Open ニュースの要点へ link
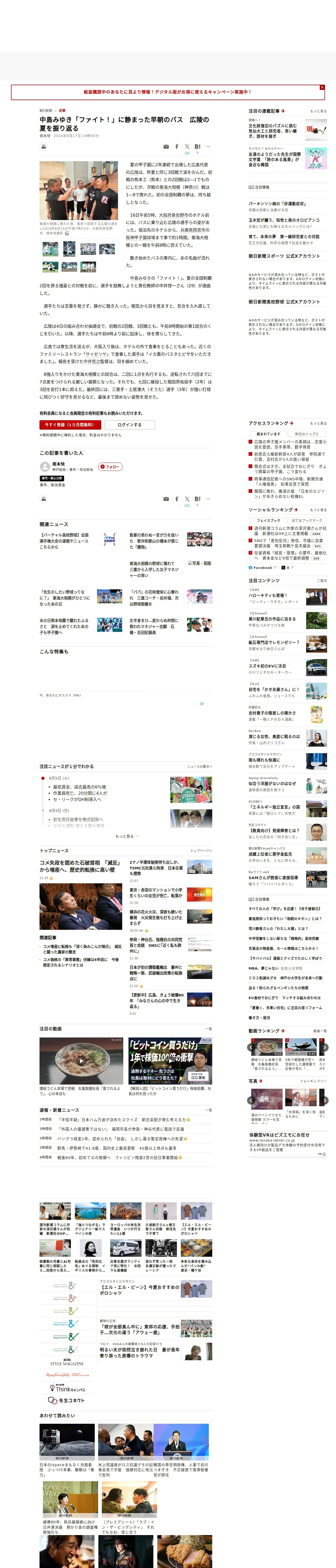 coord(199,766)
